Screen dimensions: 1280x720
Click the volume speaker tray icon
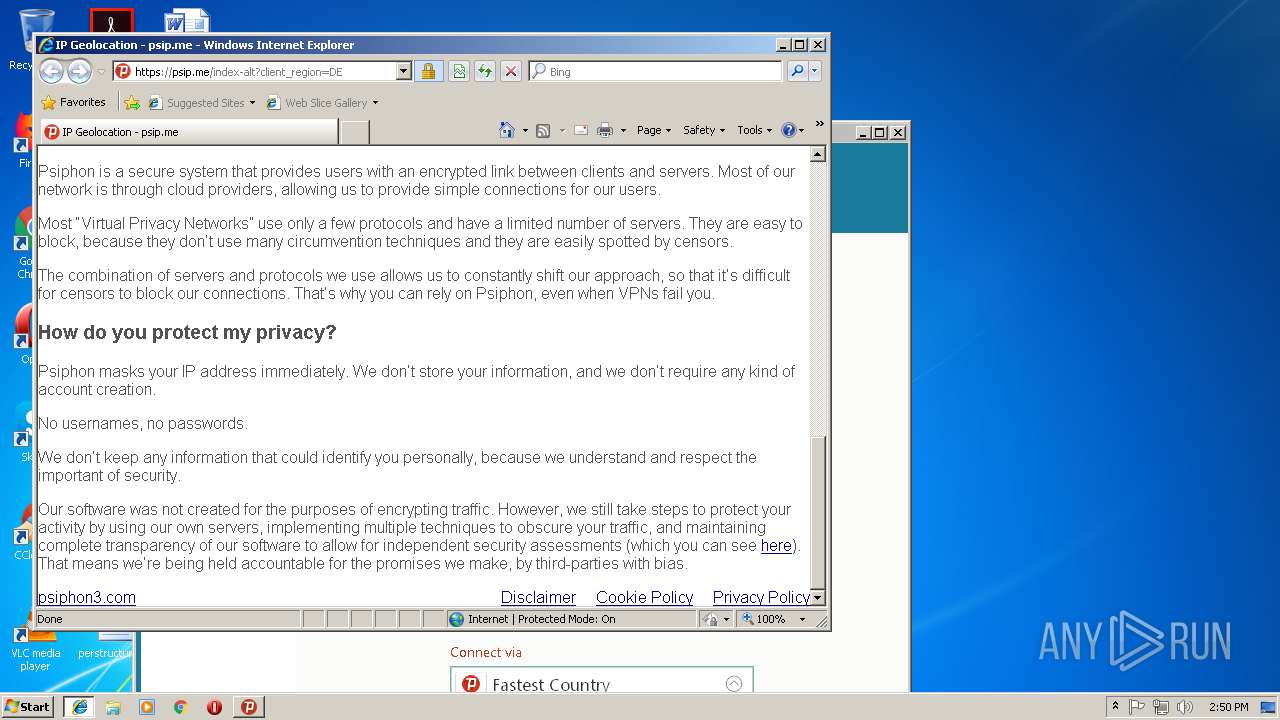(x=1185, y=707)
